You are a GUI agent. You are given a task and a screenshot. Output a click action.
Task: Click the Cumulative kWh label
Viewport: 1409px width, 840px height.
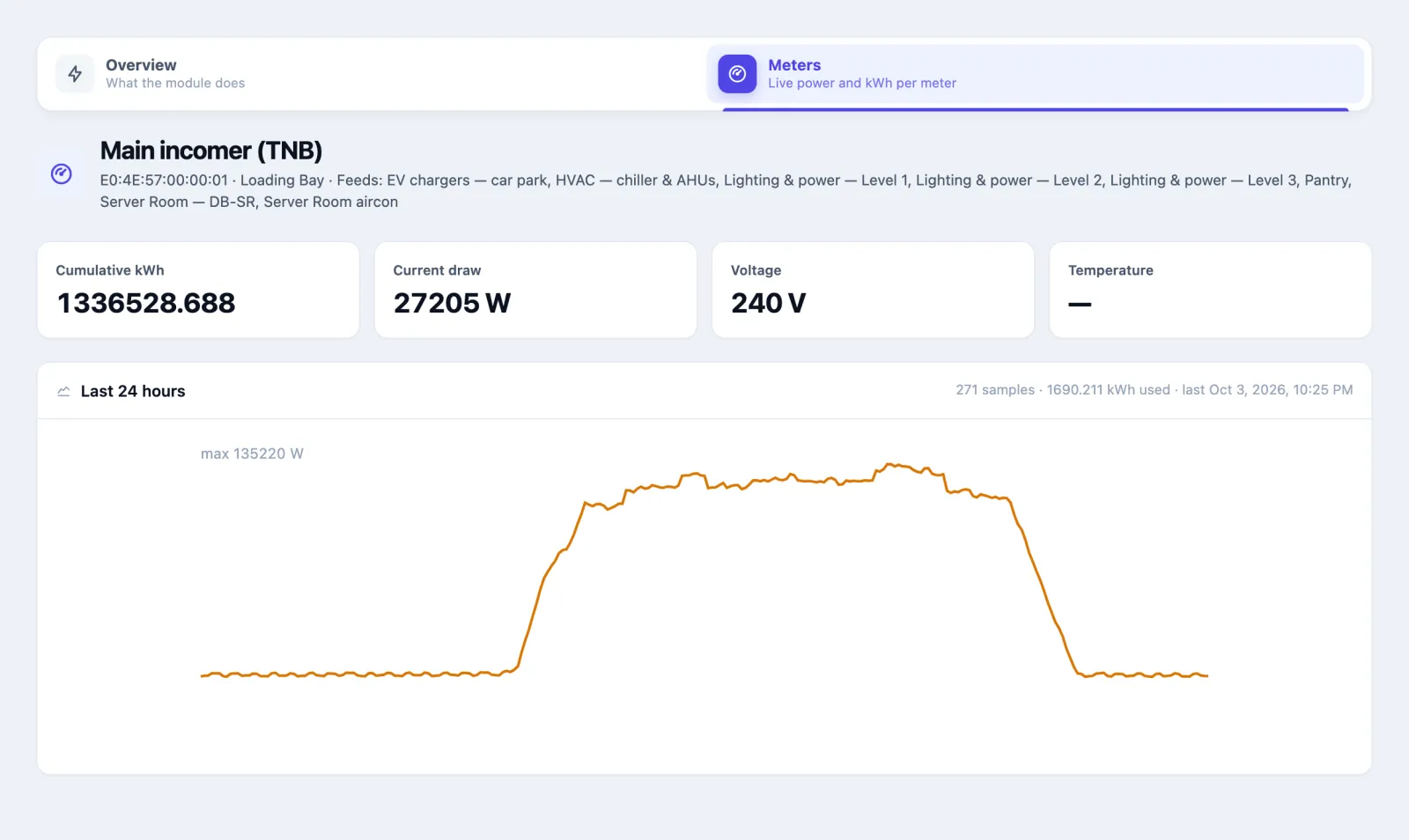coord(110,270)
